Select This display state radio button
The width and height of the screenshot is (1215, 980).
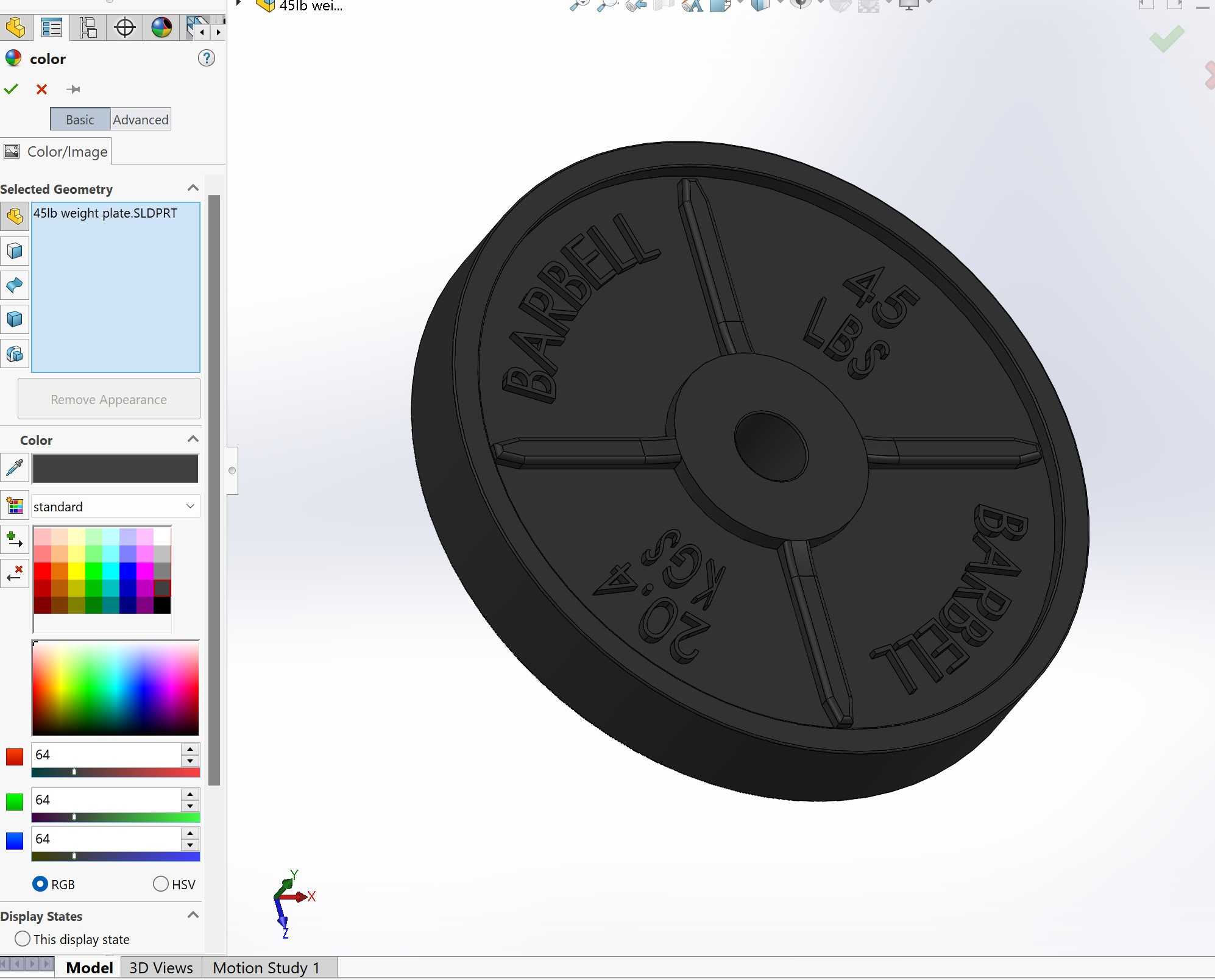point(23,939)
